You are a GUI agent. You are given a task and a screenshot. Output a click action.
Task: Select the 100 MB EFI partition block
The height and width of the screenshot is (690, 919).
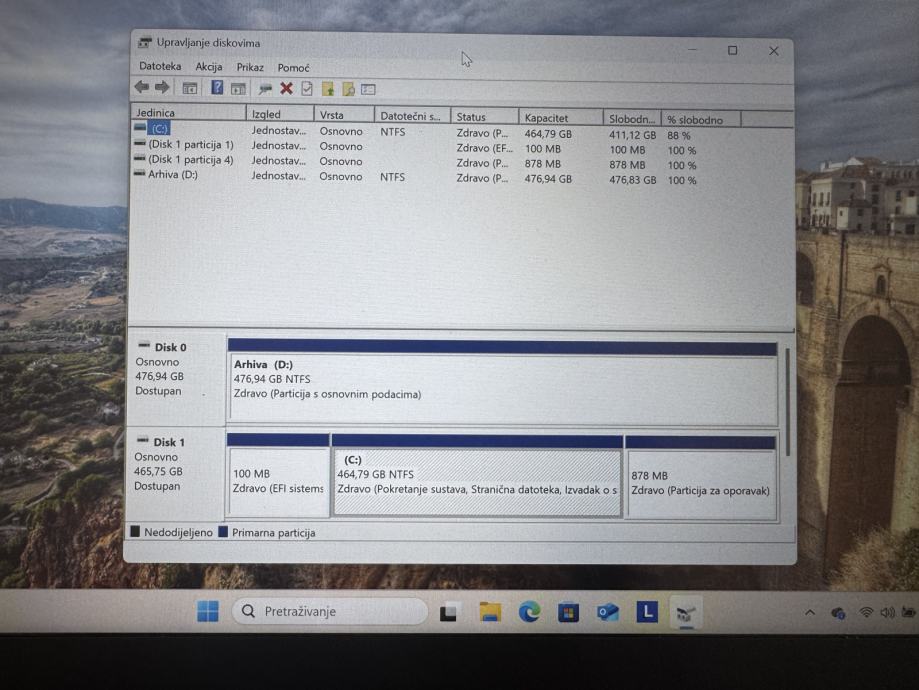tap(278, 476)
